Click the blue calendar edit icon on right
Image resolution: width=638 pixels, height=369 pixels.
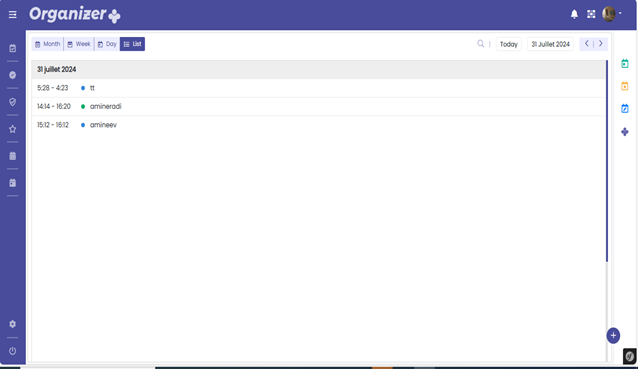(625, 108)
